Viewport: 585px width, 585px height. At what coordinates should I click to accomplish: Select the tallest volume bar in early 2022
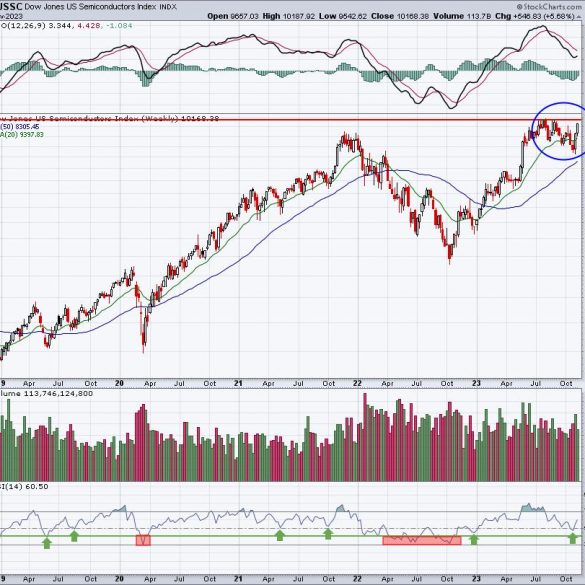pos(365,437)
